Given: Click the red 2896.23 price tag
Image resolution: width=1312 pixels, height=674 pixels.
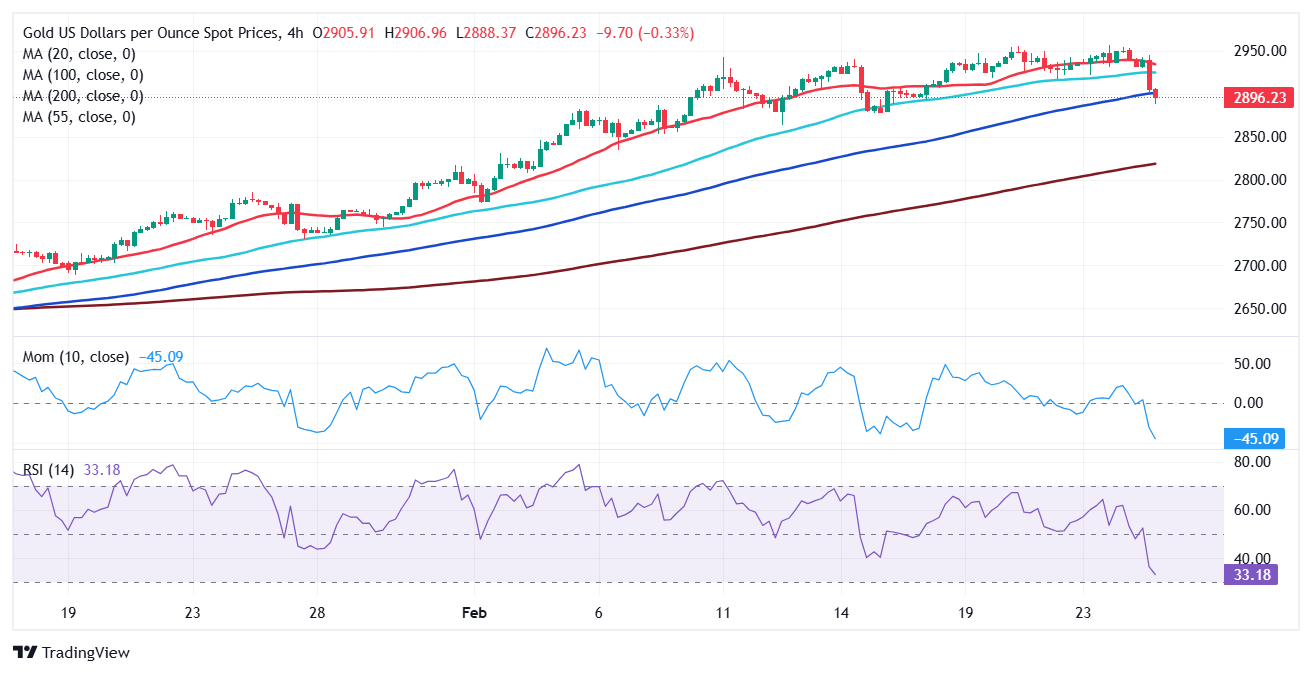Looking at the screenshot, I should click(x=1258, y=97).
